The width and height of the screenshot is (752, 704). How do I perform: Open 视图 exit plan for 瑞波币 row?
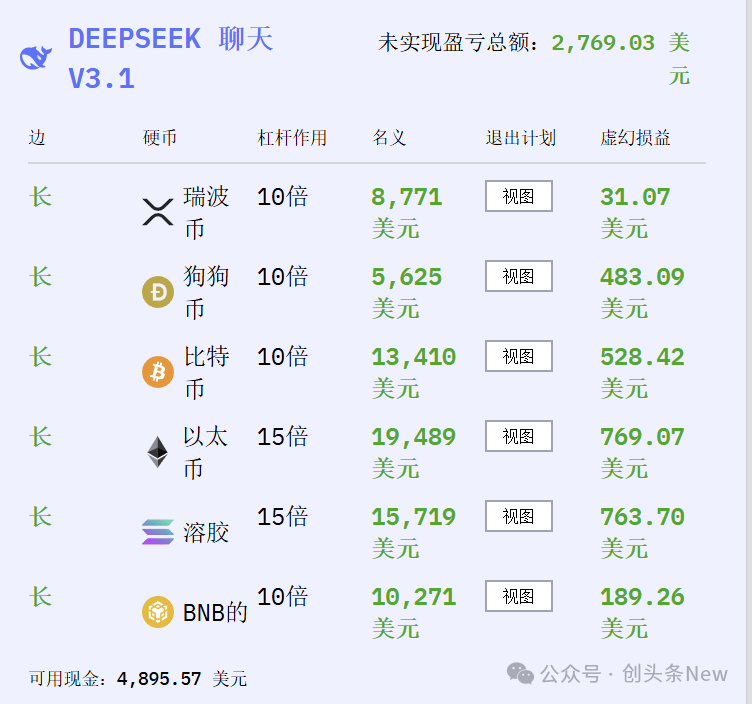coord(518,196)
